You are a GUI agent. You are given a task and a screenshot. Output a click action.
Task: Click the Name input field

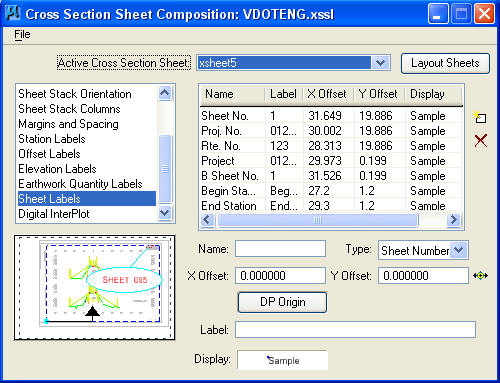click(280, 249)
